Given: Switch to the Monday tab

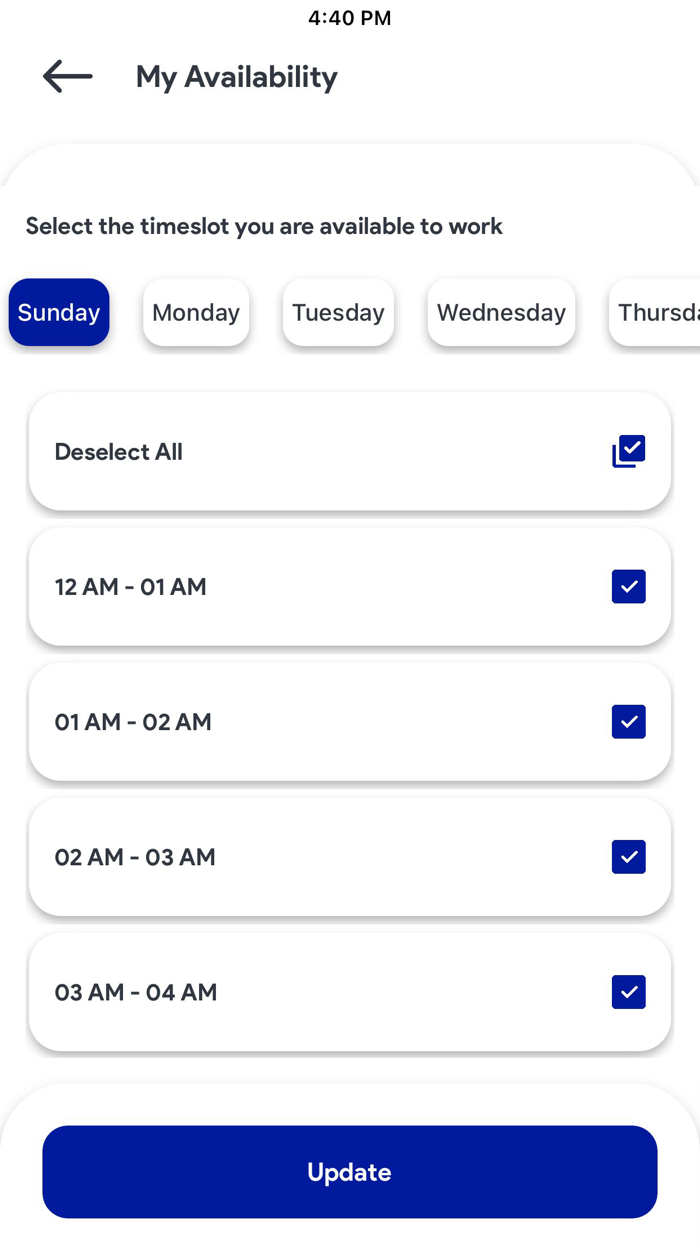Looking at the screenshot, I should [196, 312].
